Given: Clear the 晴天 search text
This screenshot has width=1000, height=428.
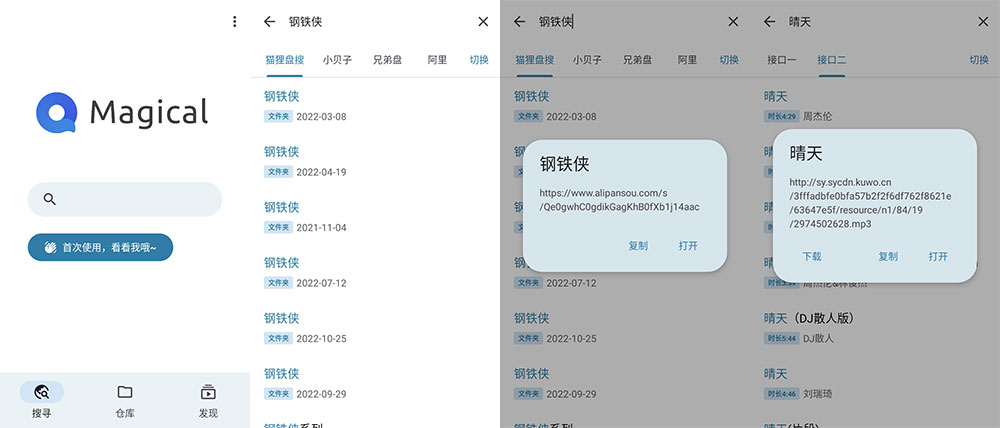Looking at the screenshot, I should (x=982, y=21).
